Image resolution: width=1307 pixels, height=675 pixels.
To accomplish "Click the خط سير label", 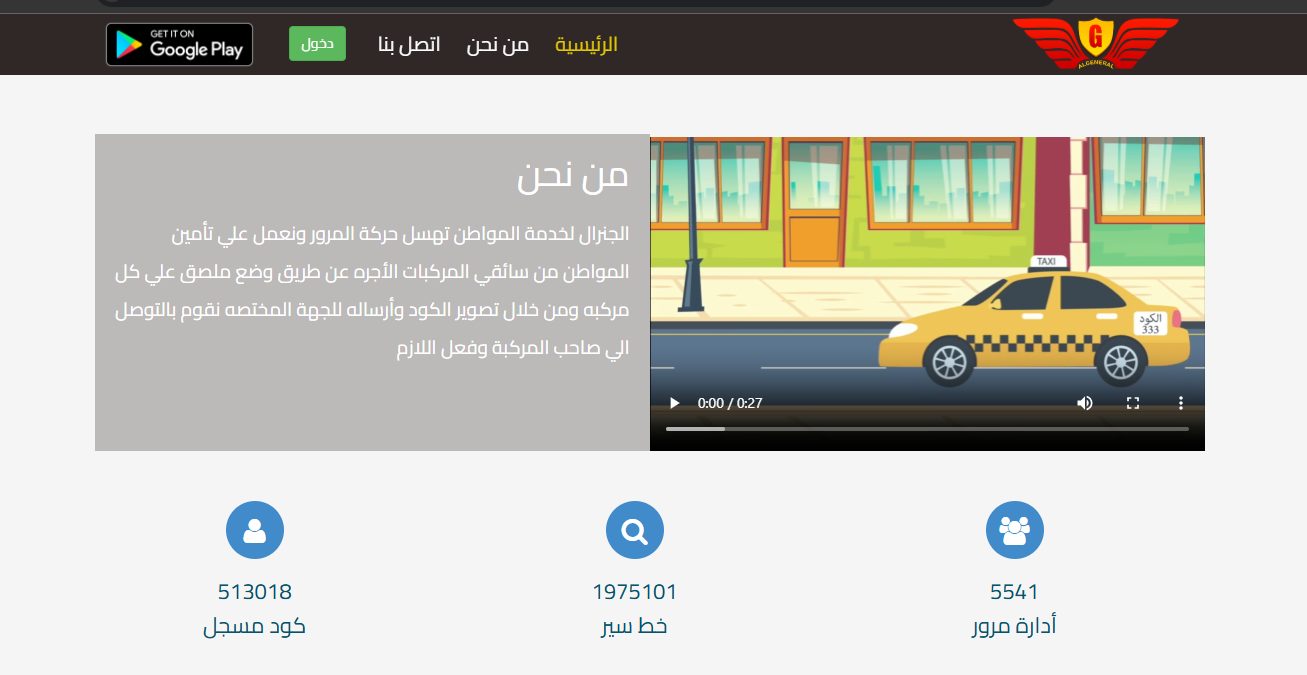I will point(635,627).
